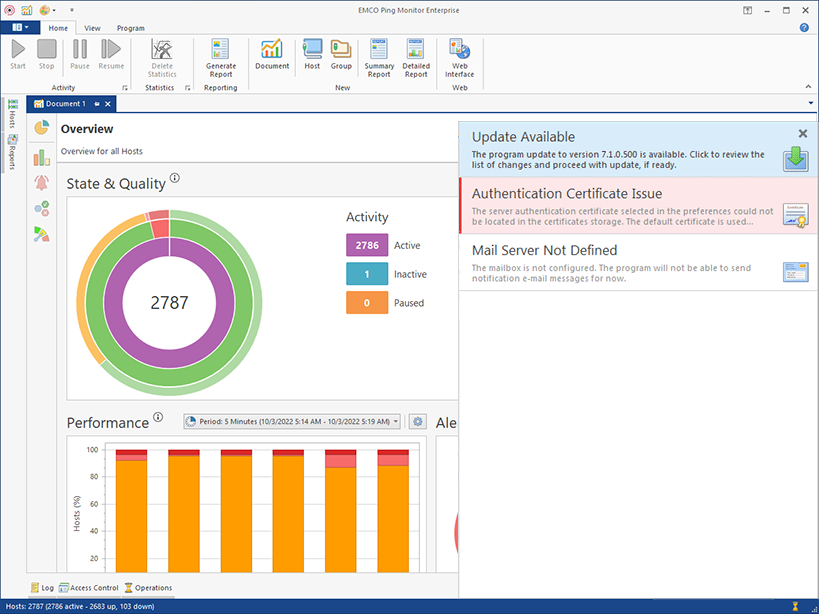
Task: Pin the Document 1 tab
Action: (x=97, y=104)
